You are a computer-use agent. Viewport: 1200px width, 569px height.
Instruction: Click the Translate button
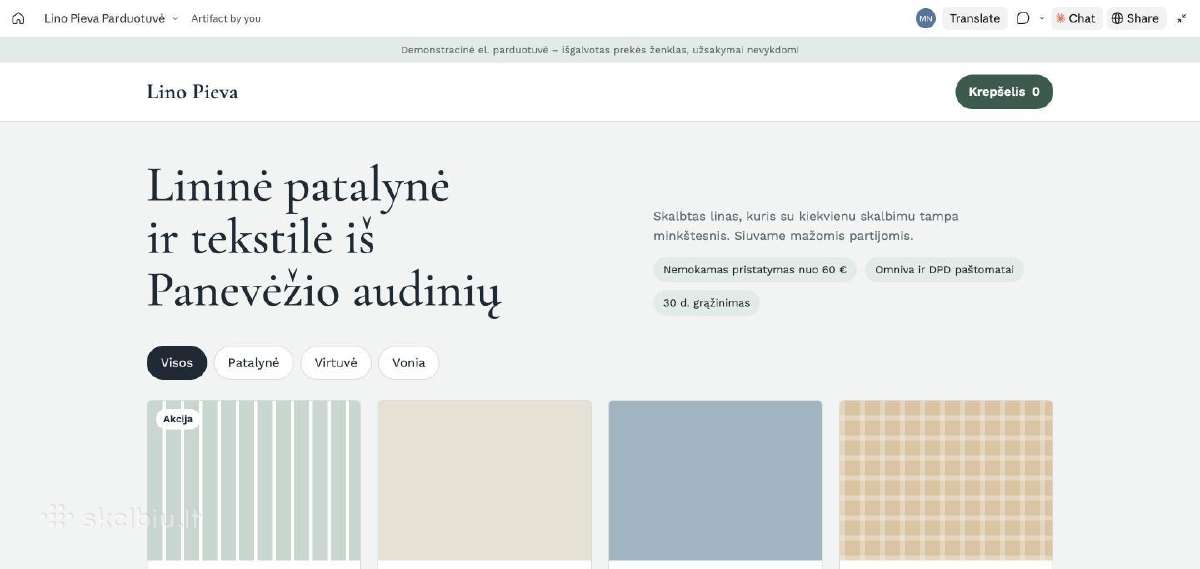pos(974,18)
